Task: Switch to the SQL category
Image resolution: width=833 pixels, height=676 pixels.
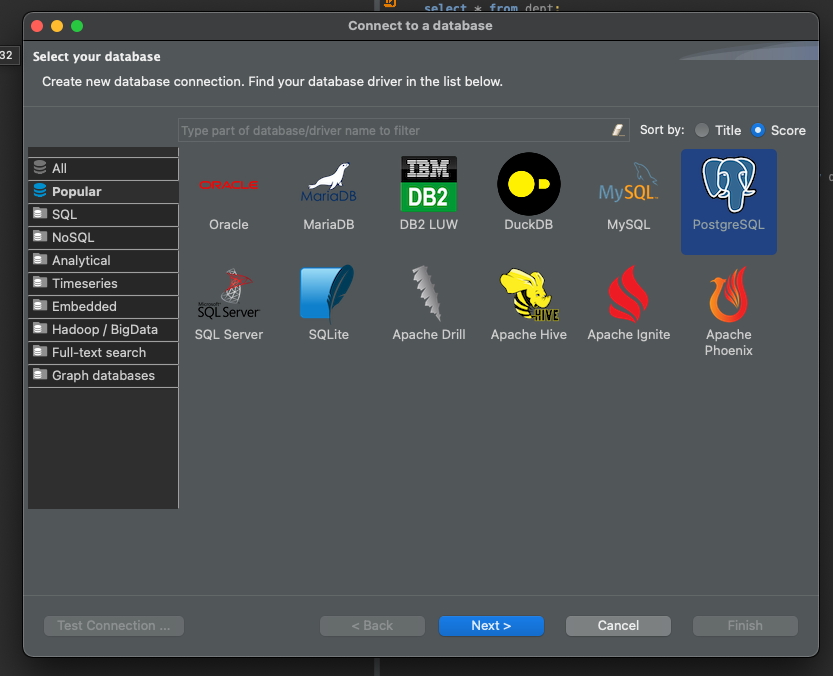Action: point(104,215)
